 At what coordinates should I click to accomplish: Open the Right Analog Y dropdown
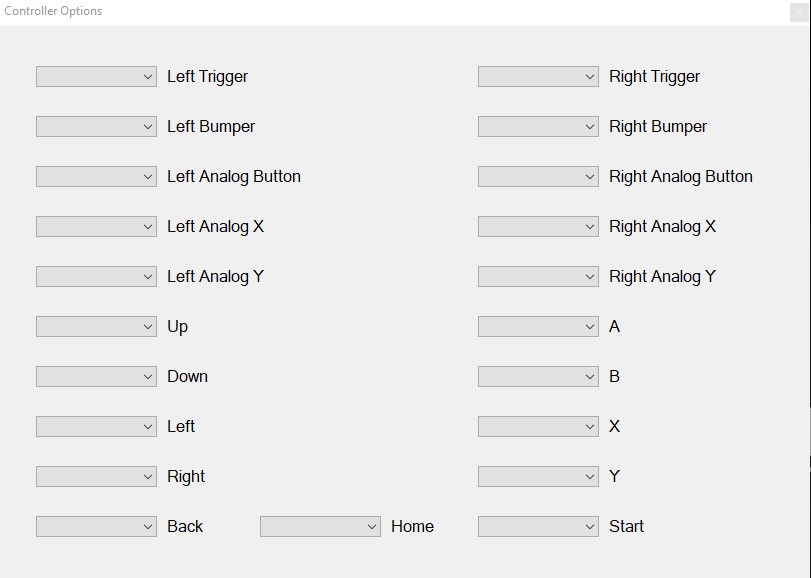tap(538, 277)
